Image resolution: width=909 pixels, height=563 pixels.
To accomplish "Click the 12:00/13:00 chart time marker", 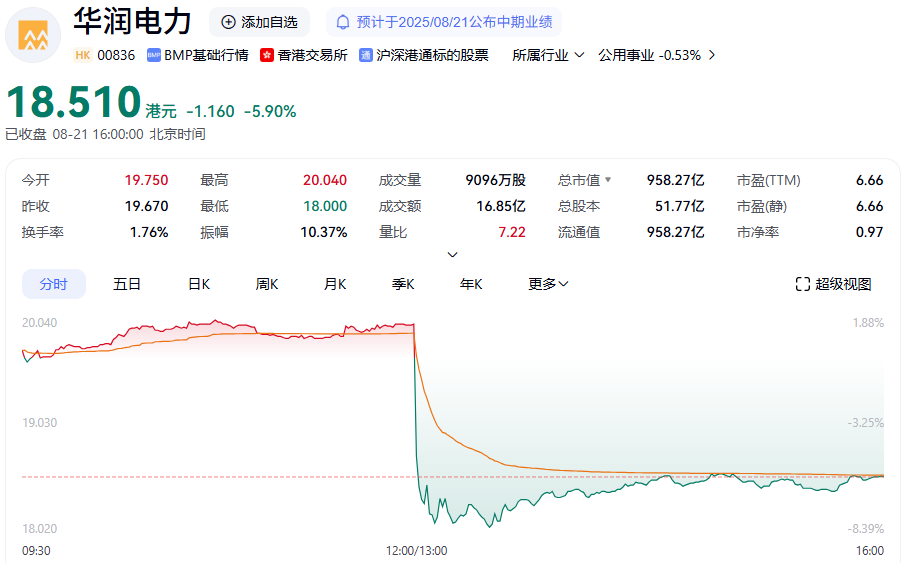I will (x=416, y=551).
